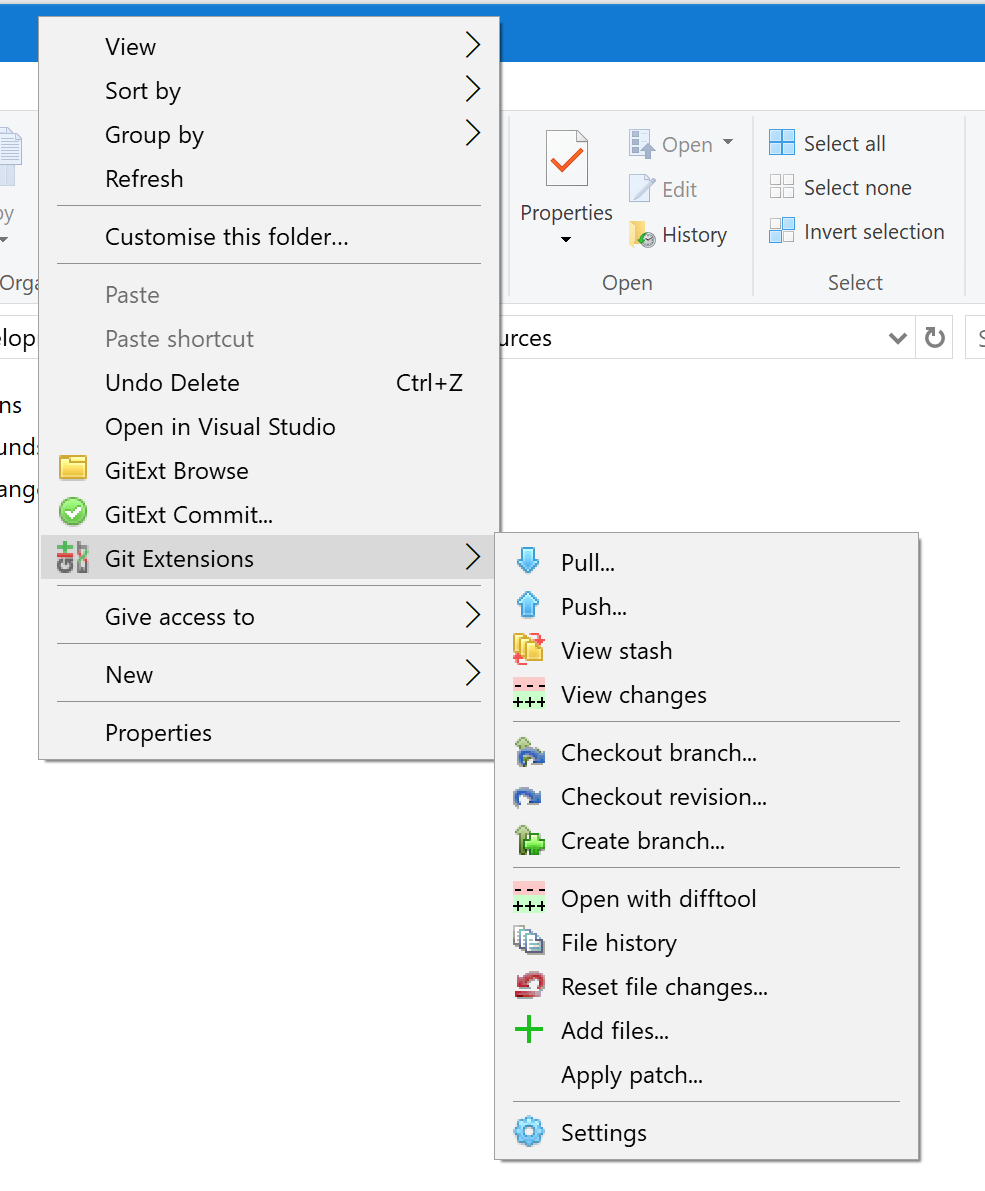Select Refresh from the context menu
Image resolution: width=985 pixels, height=1191 pixels.
[x=145, y=178]
